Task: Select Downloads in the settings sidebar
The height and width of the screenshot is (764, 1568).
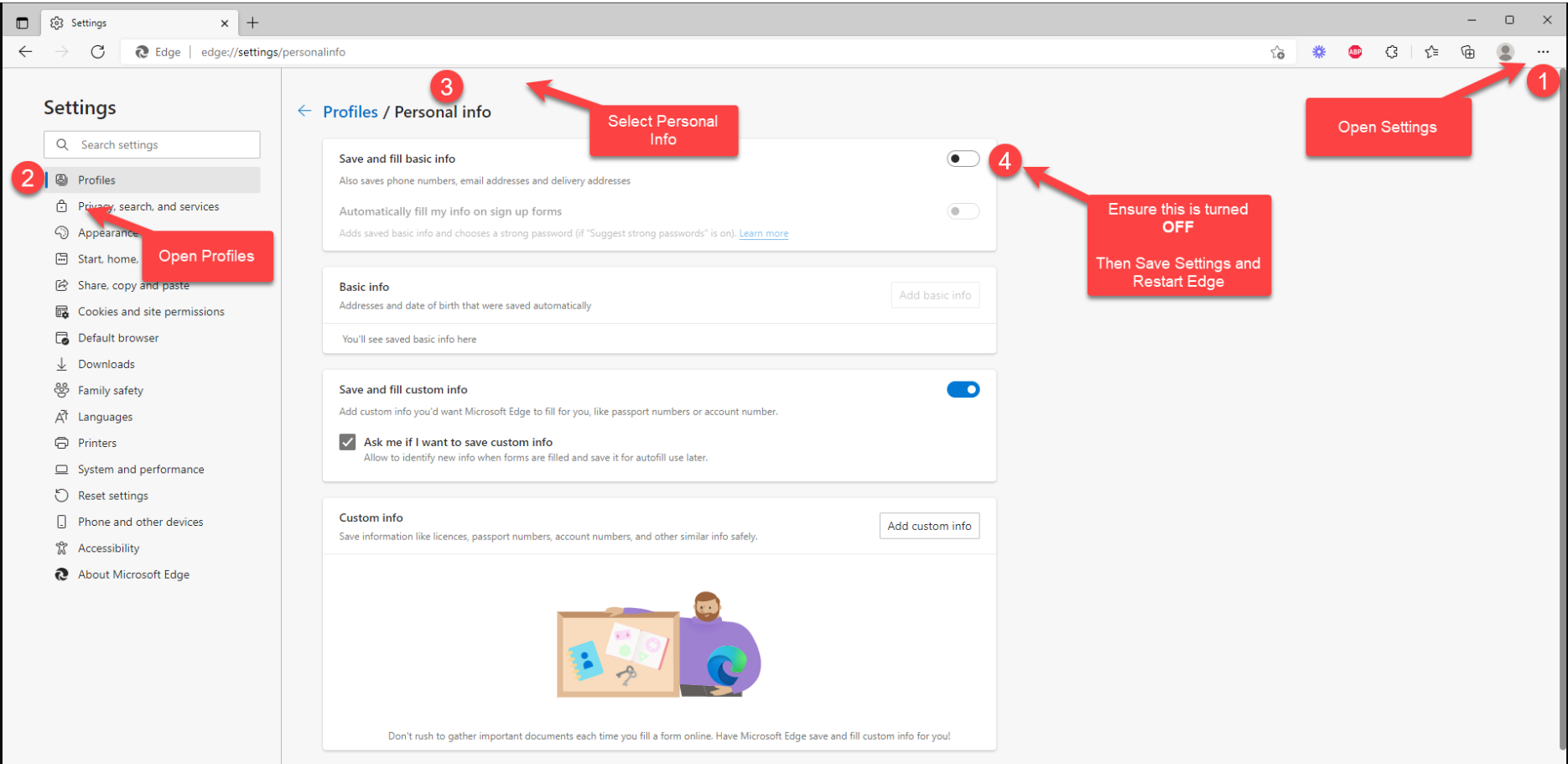Action: pyautogui.click(x=106, y=364)
